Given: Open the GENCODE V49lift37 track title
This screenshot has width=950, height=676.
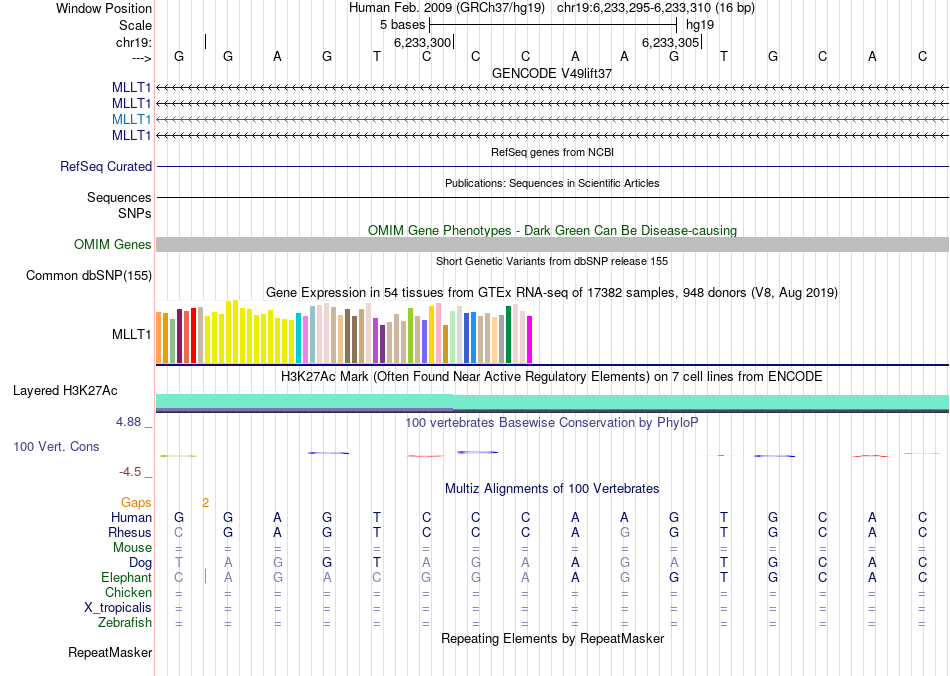Looking at the screenshot, I should 552,73.
